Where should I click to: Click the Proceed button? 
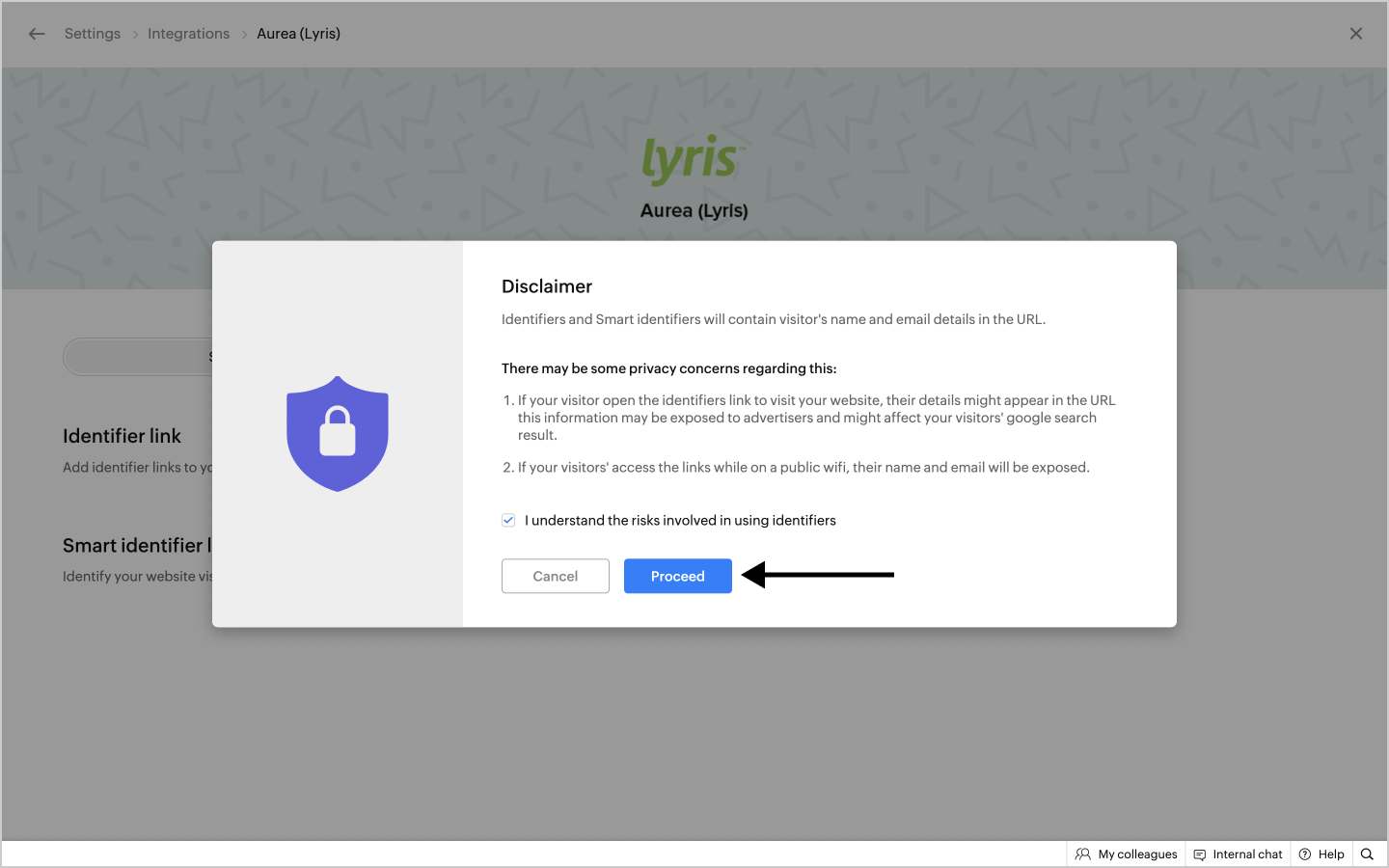coord(678,576)
